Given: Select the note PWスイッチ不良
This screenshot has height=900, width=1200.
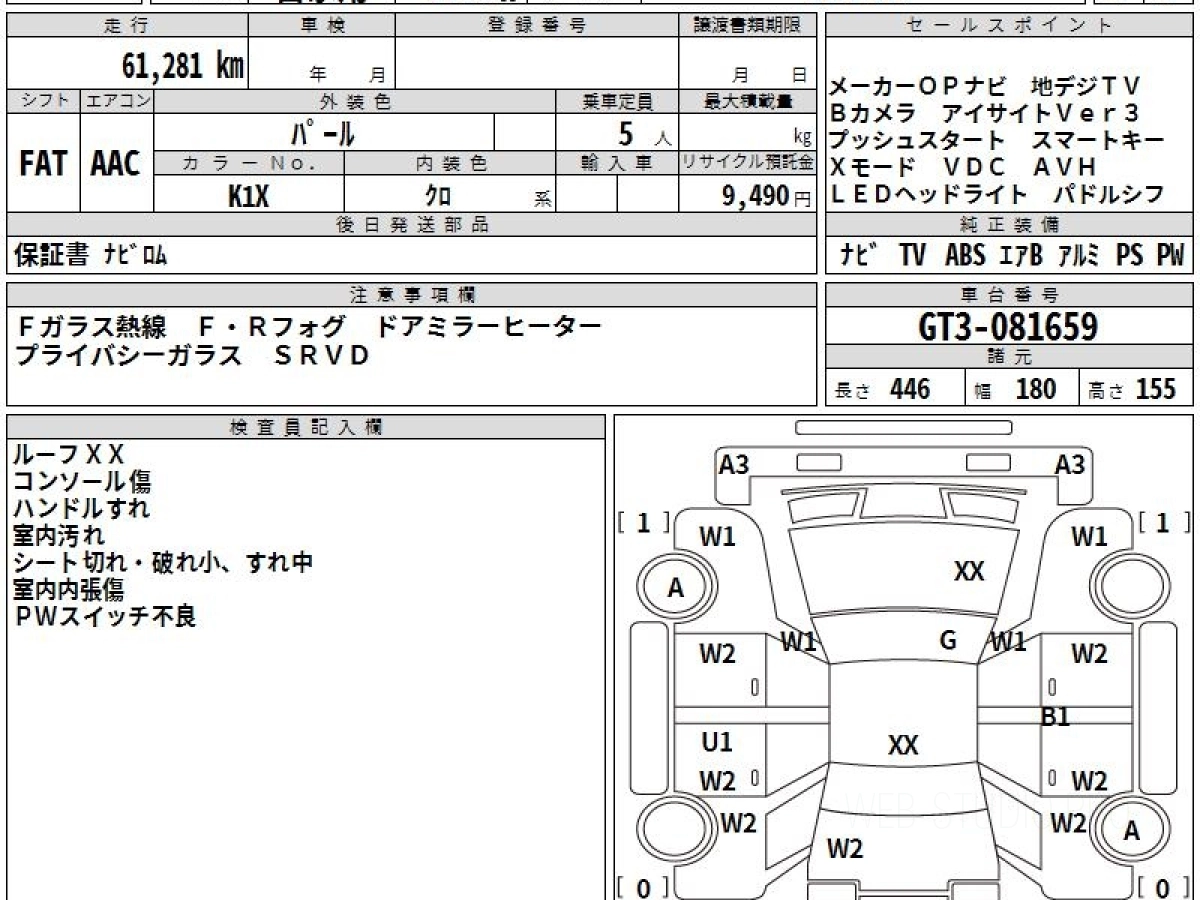Looking at the screenshot, I should (x=105, y=616).
